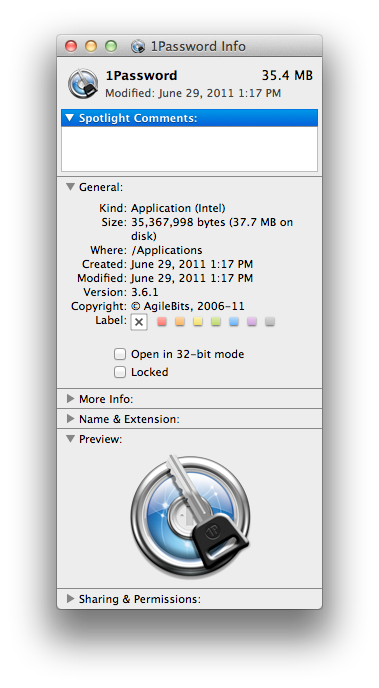Click the 1Password Info window title

(x=198, y=46)
